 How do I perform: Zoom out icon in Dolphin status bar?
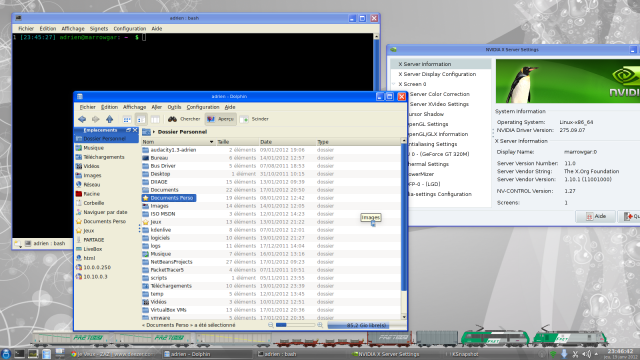[271, 325]
